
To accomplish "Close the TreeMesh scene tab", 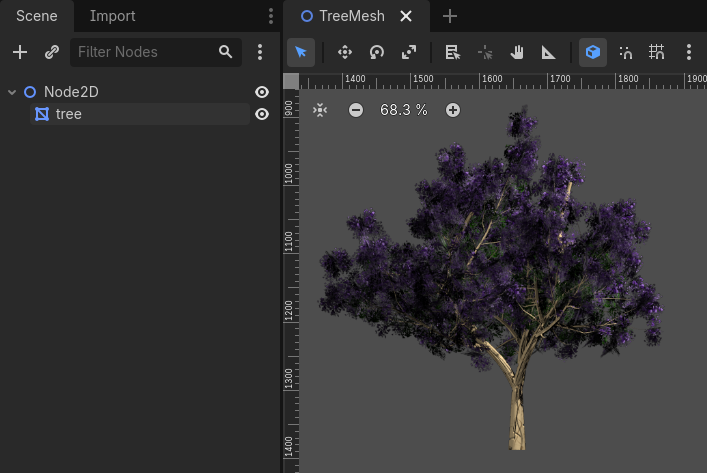I will tap(405, 16).
